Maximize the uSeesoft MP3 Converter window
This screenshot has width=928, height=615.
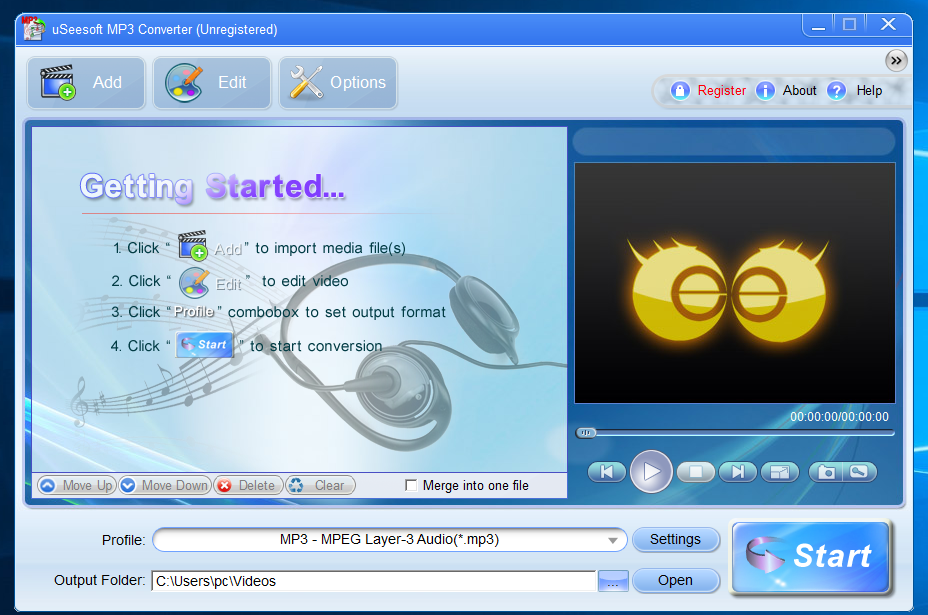[x=850, y=24]
